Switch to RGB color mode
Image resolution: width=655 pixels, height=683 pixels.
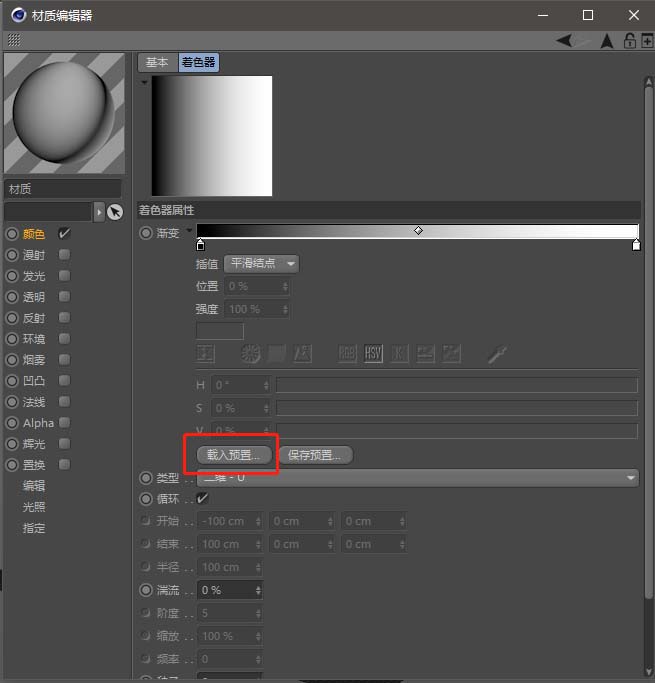(348, 354)
